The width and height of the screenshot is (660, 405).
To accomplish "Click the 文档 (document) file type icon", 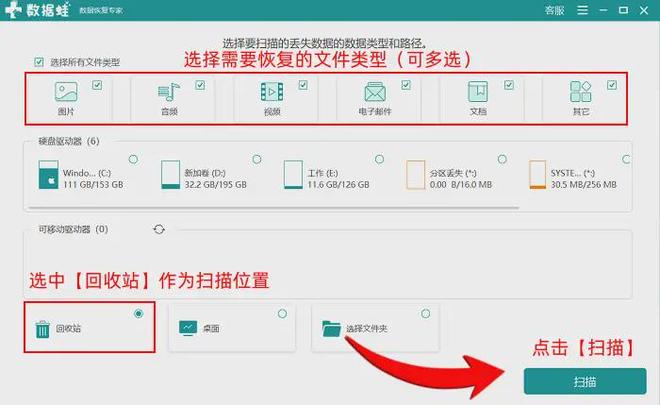I will coord(478,92).
